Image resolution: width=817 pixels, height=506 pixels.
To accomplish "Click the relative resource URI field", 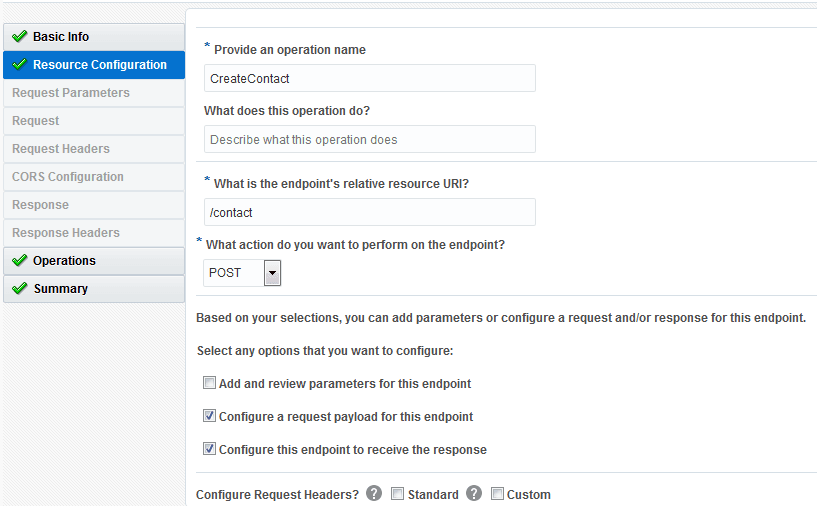I will [x=369, y=212].
